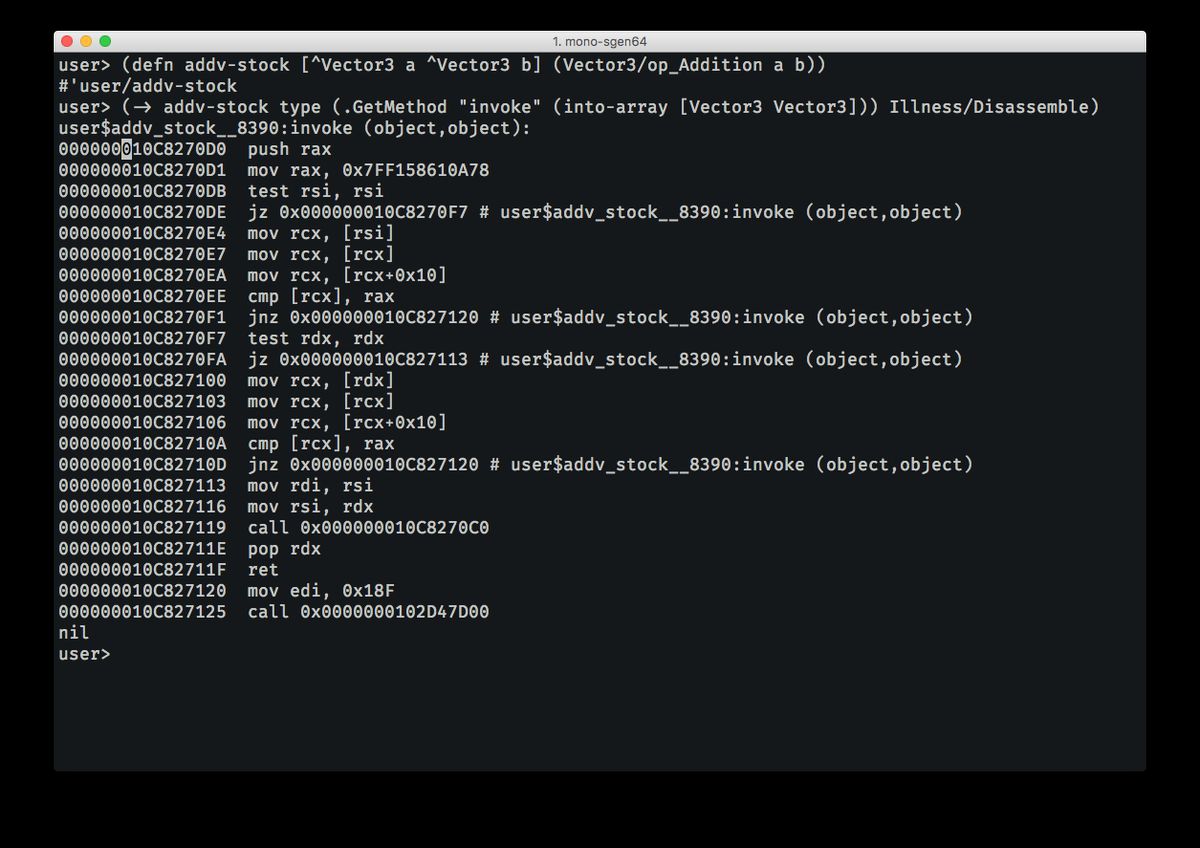1200x848 pixels.
Task: Click the hex value 0x7FF158610A78
Action: coord(416,170)
